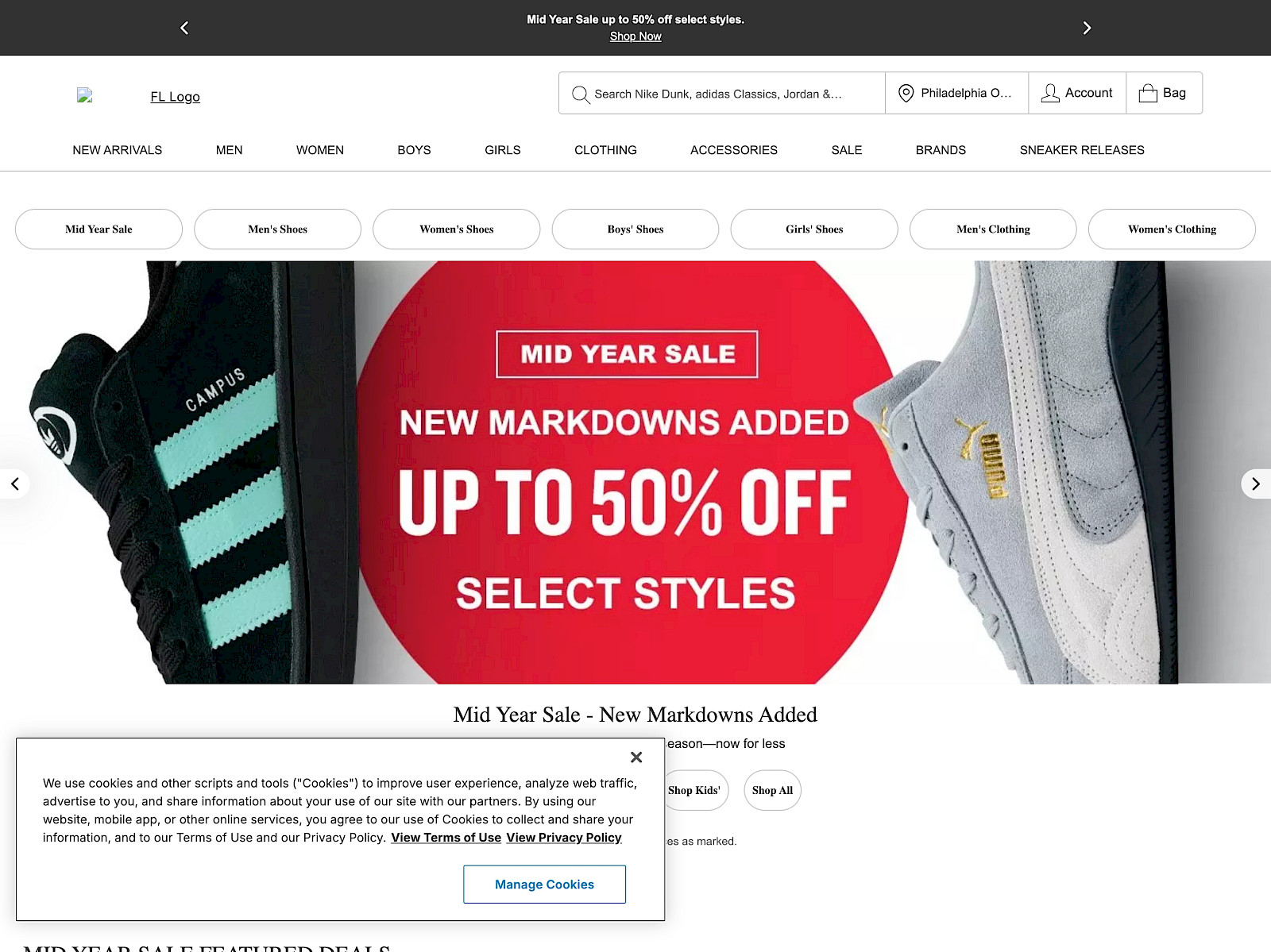Viewport: 1271px width, 952px height.
Task: Show previous announcement banner message
Action: tap(184, 28)
